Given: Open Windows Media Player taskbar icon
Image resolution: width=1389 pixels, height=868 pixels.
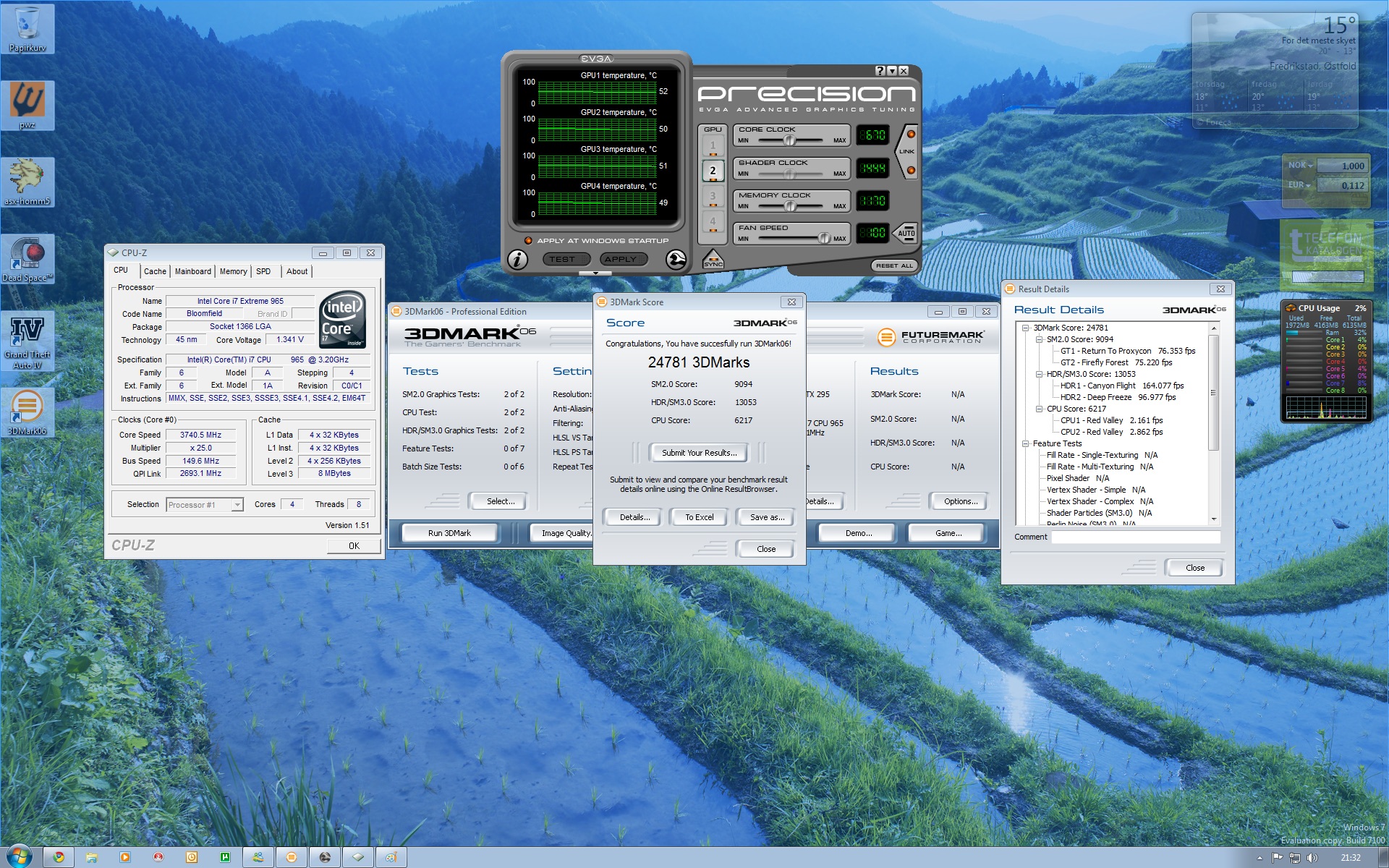Looking at the screenshot, I should 124,857.
